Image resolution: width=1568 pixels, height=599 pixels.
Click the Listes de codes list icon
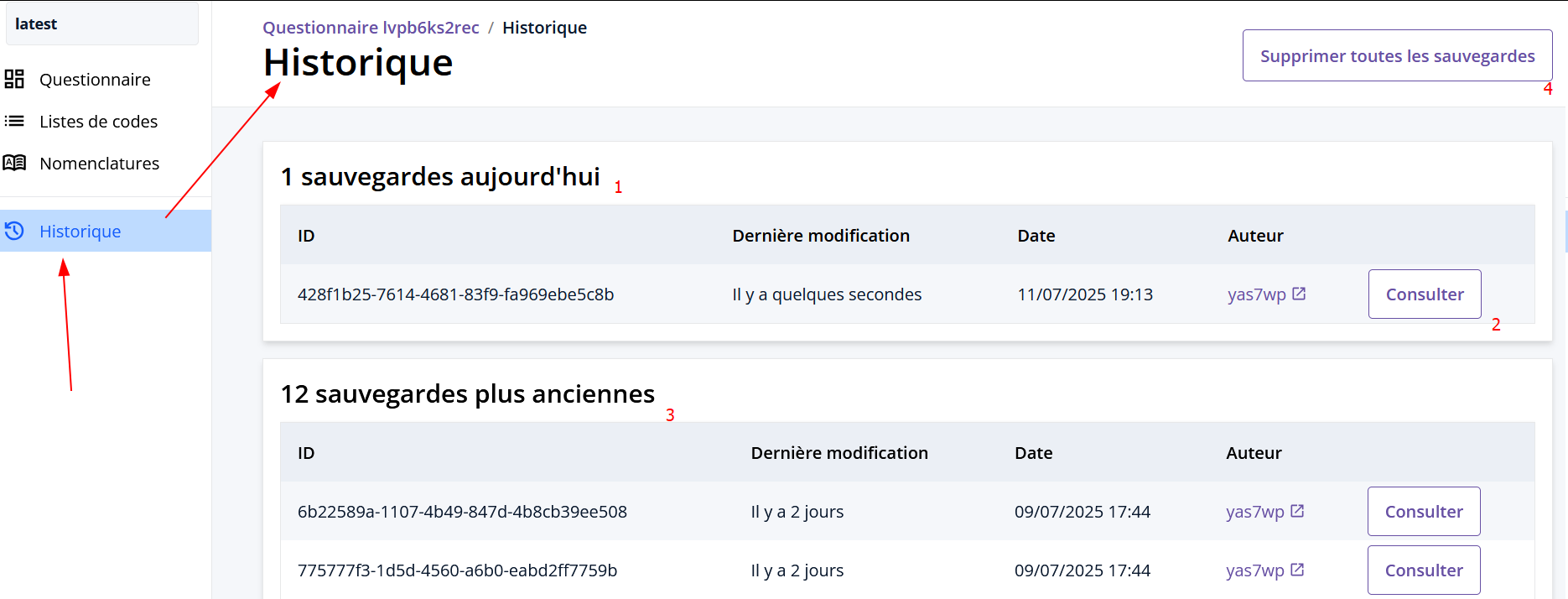(14, 121)
